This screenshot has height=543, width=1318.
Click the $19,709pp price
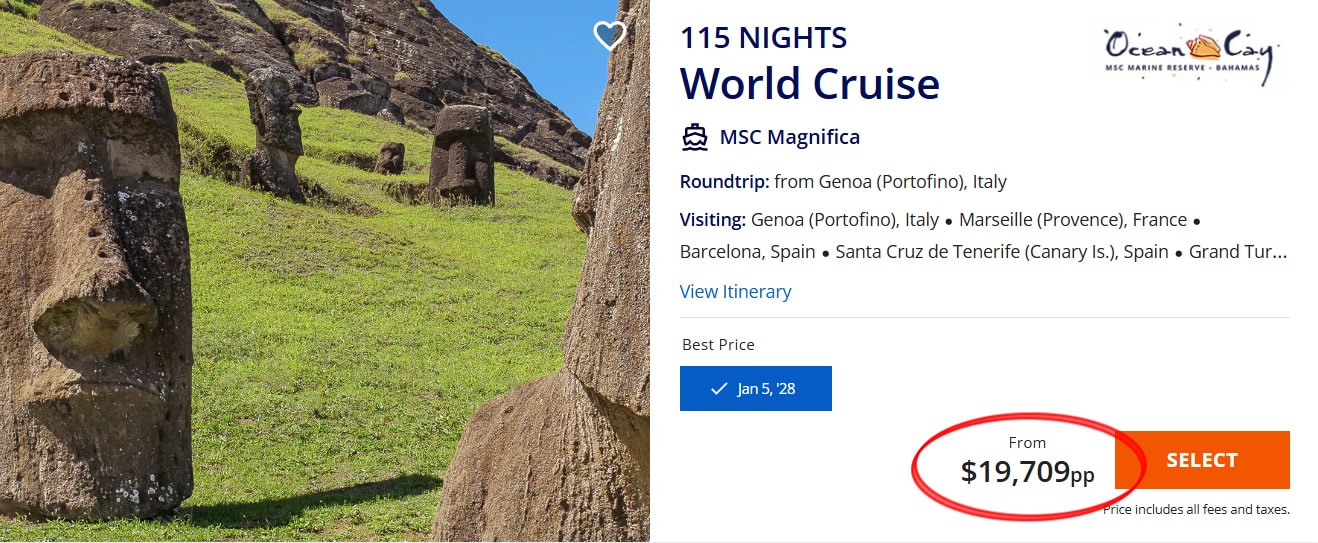(x=1027, y=471)
